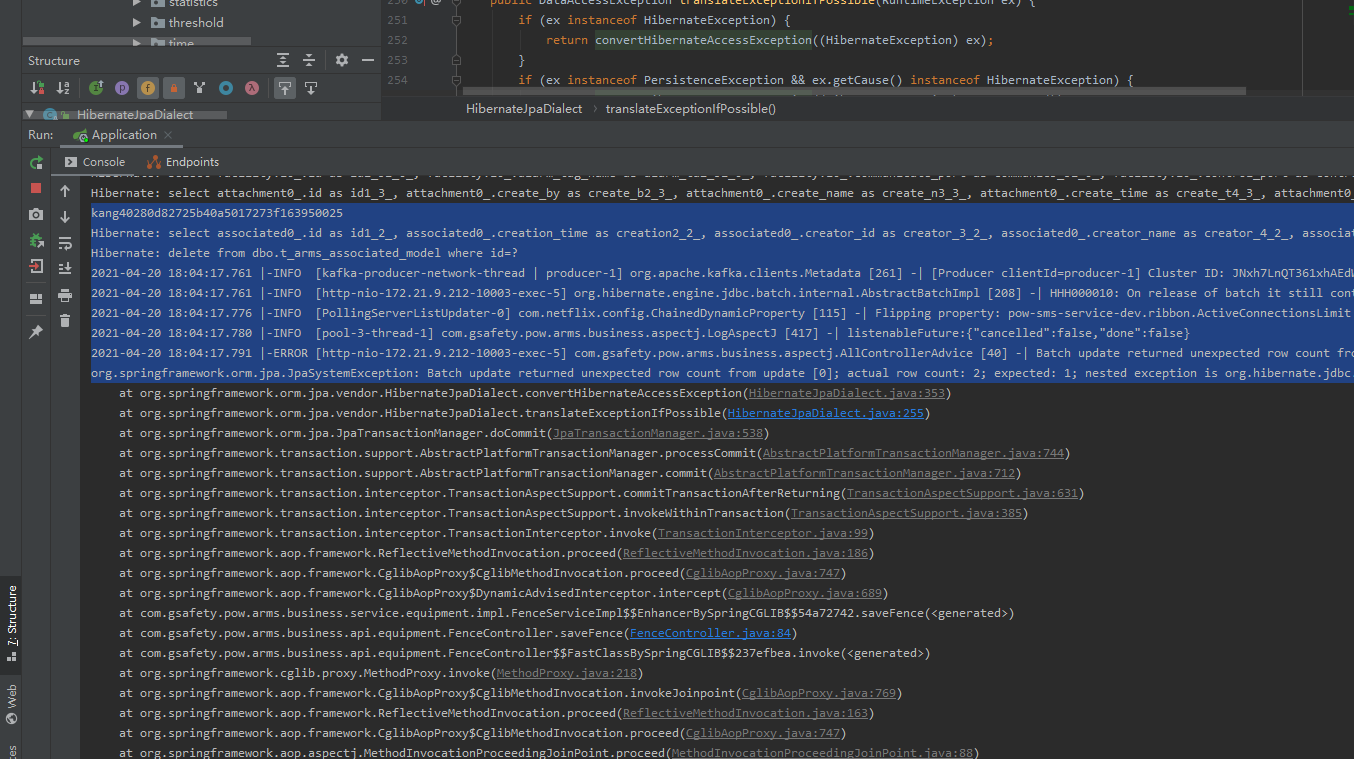Open HibernateJpaDialect.java:255 link
This screenshot has width=1354, height=759.
tap(825, 413)
